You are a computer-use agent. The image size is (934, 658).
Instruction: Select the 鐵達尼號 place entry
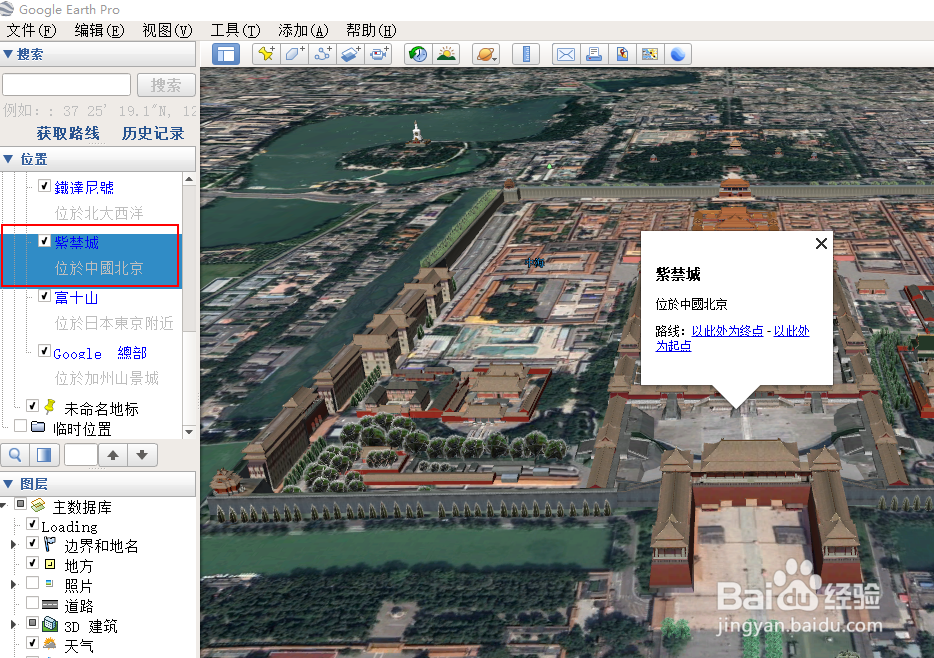84,188
